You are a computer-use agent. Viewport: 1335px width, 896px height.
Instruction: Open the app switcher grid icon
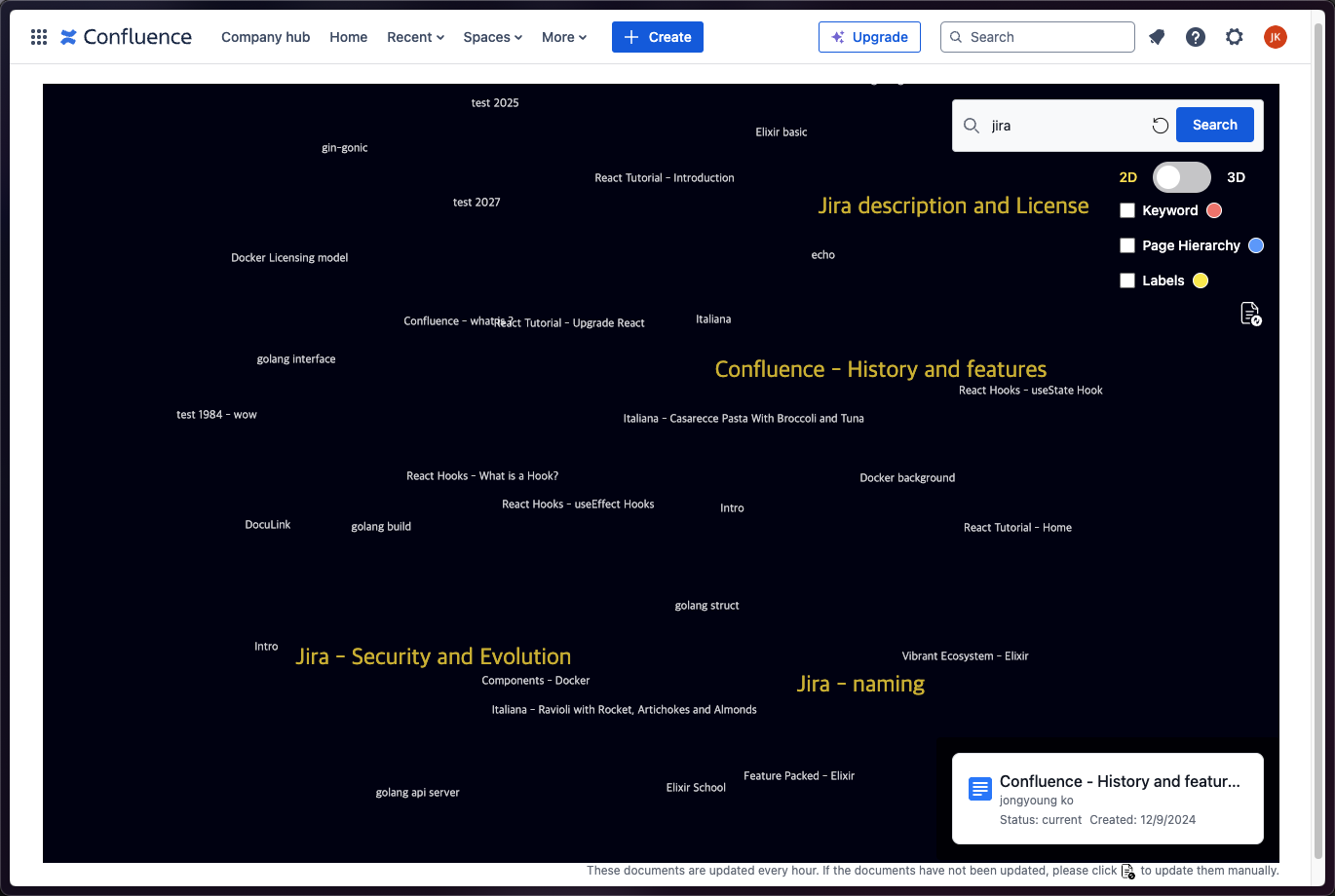[x=39, y=37]
